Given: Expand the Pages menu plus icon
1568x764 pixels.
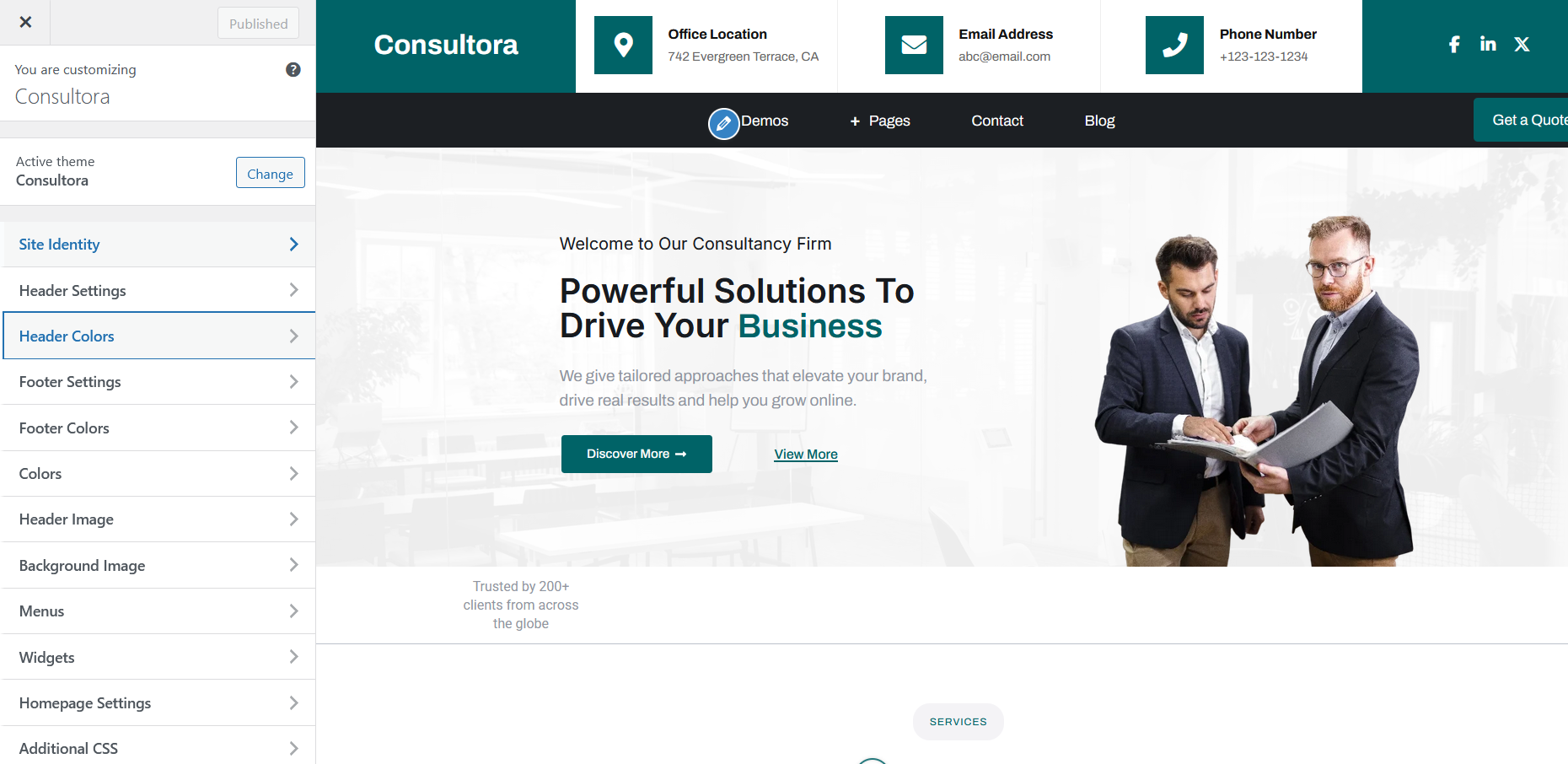Looking at the screenshot, I should coord(855,121).
